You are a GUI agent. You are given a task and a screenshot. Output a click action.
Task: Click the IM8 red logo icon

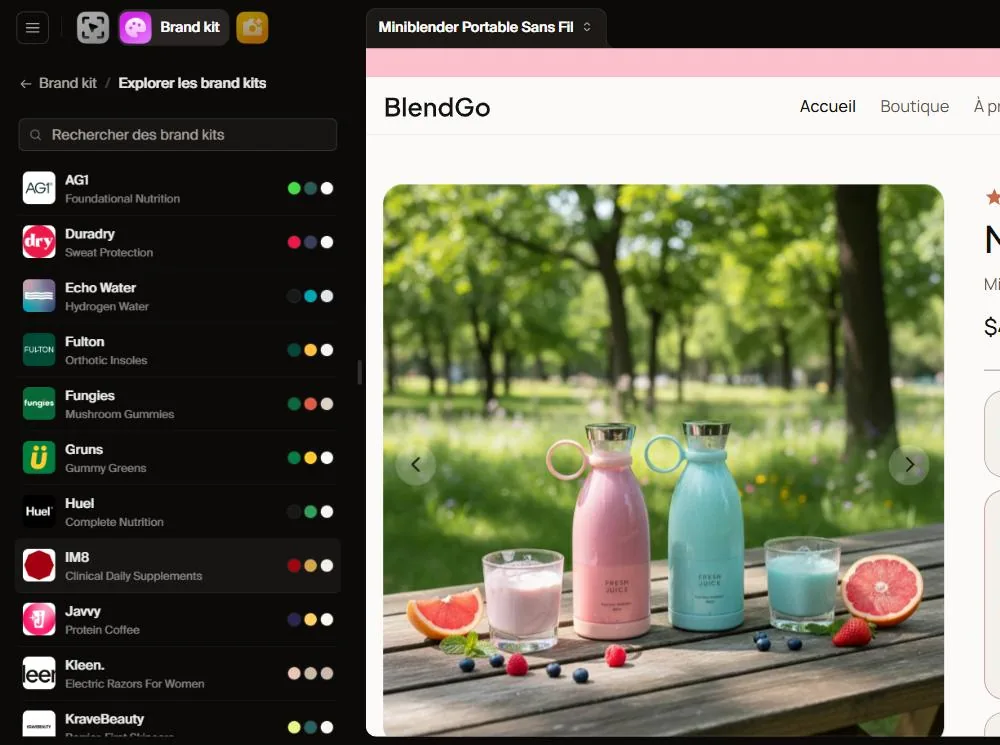click(39, 565)
